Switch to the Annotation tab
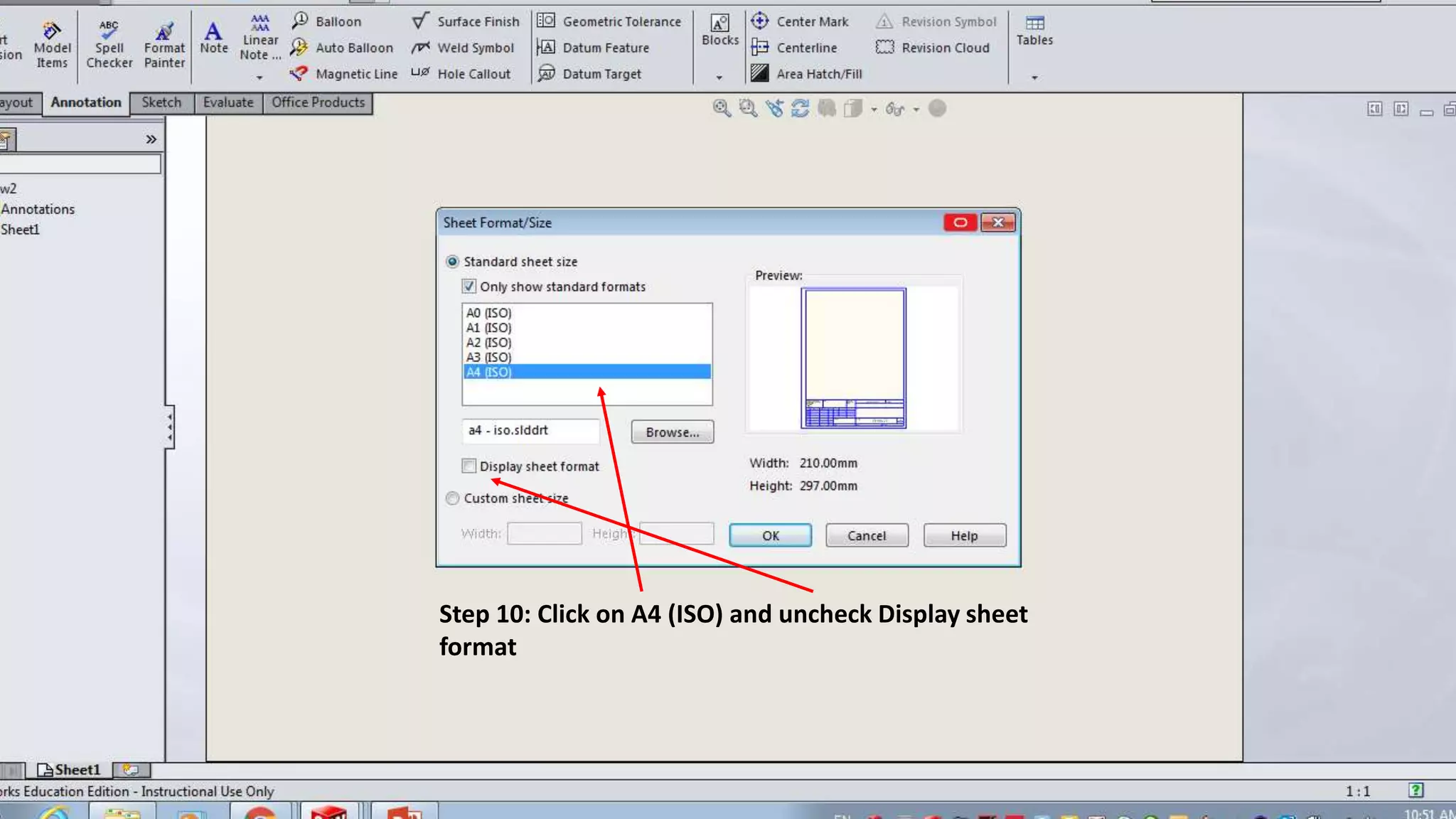 [86, 102]
